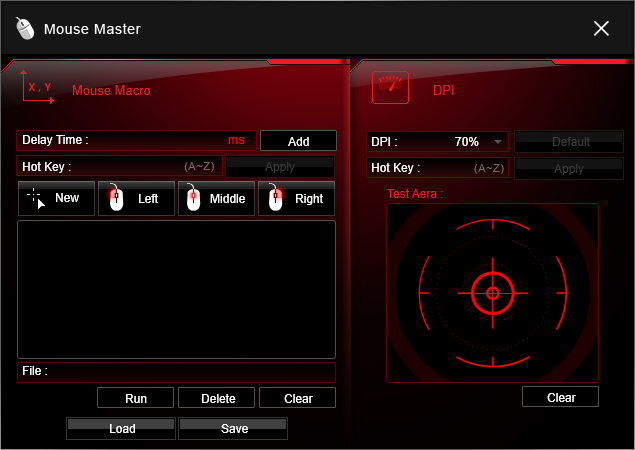Clear the macro list

pyautogui.click(x=298, y=398)
